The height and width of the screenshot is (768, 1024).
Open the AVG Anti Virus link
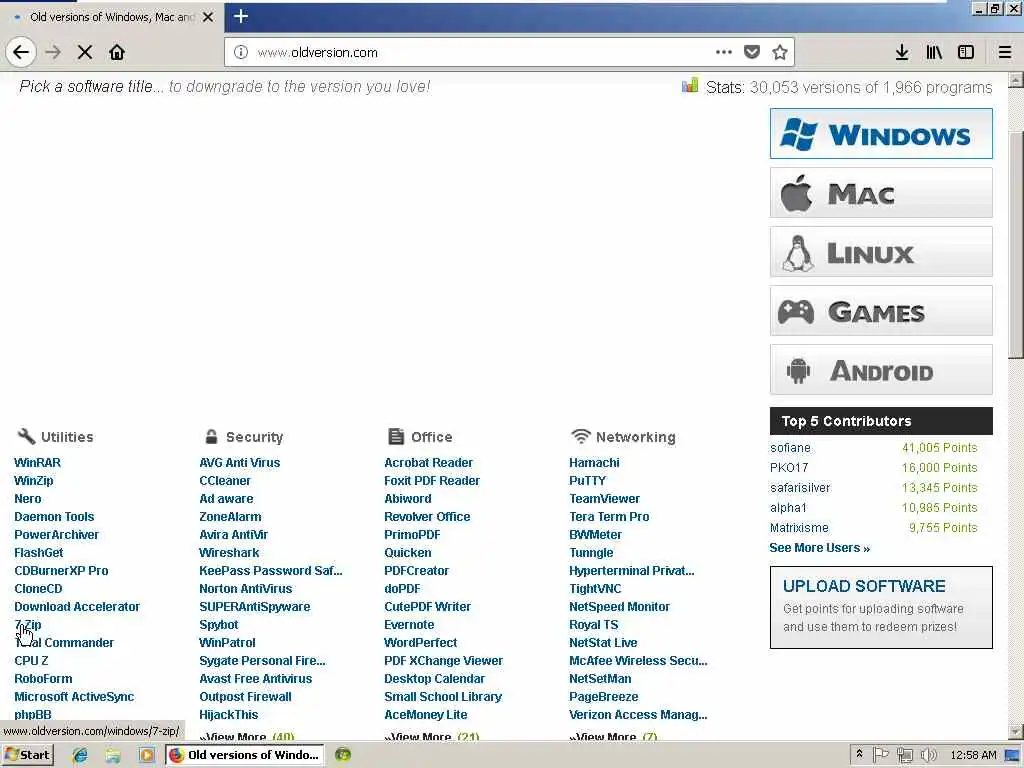pyautogui.click(x=240, y=462)
